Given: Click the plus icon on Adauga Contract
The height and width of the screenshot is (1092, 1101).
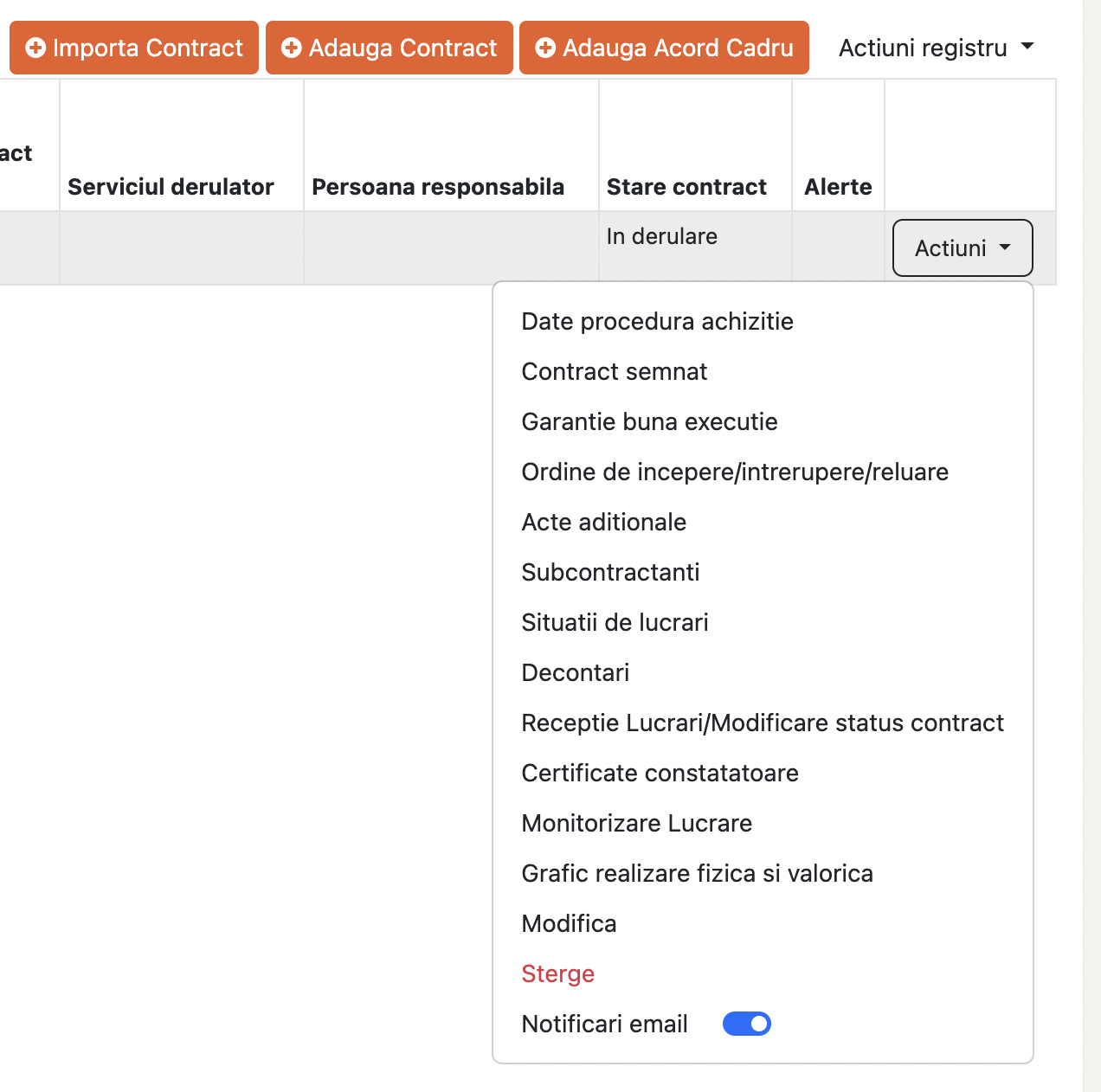Looking at the screenshot, I should coord(292,48).
